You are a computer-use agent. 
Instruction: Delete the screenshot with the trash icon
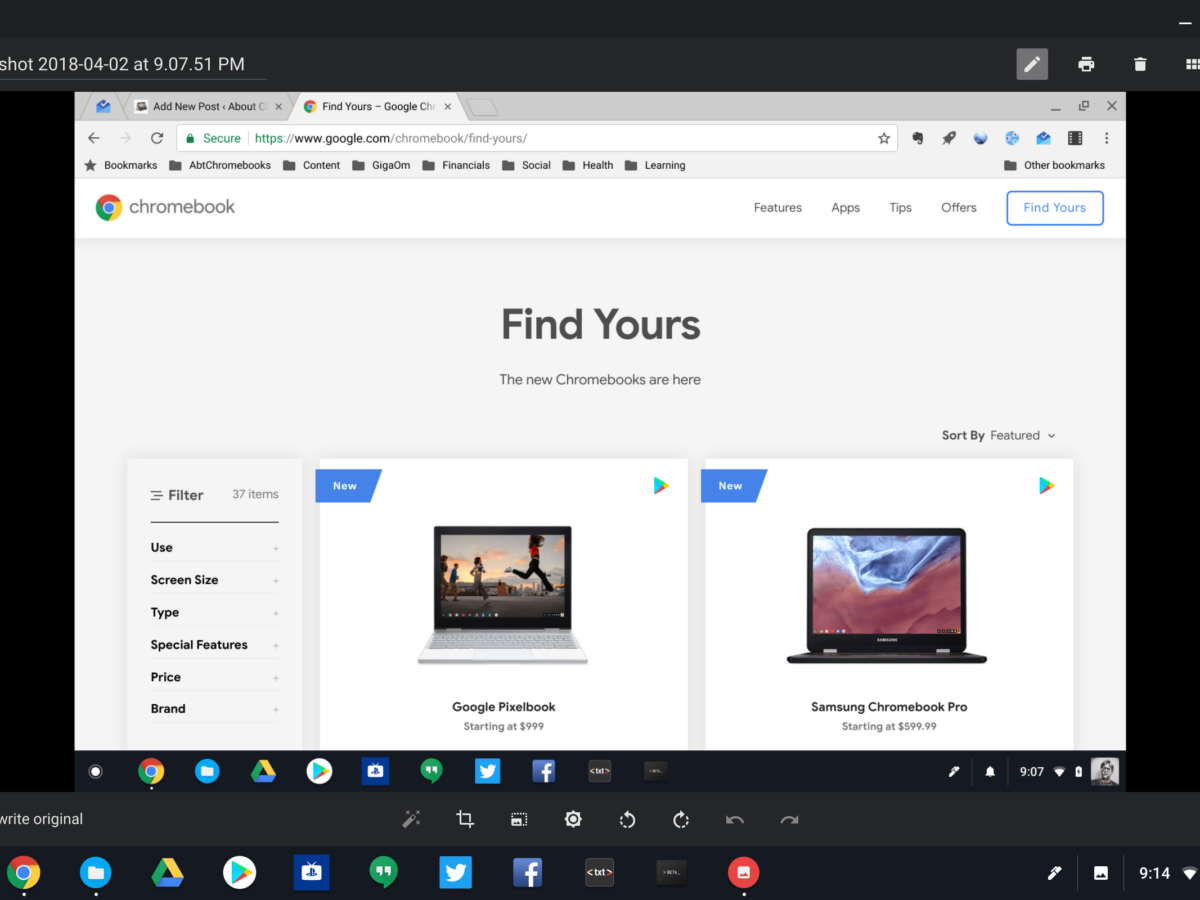point(1140,64)
